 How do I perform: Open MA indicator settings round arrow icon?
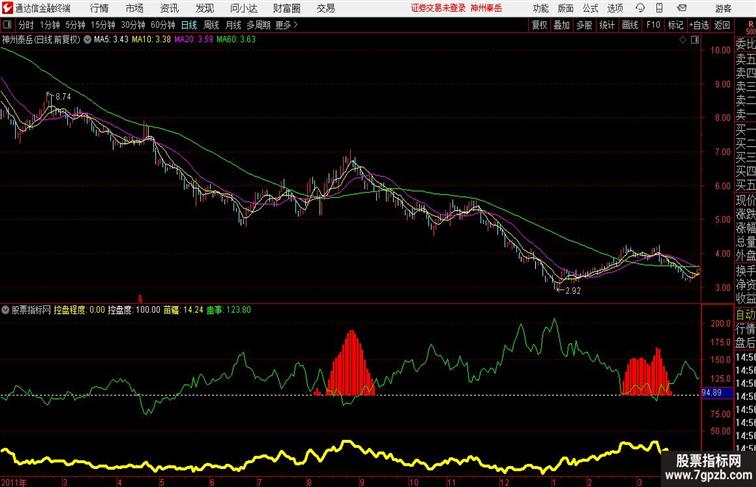coord(87,40)
